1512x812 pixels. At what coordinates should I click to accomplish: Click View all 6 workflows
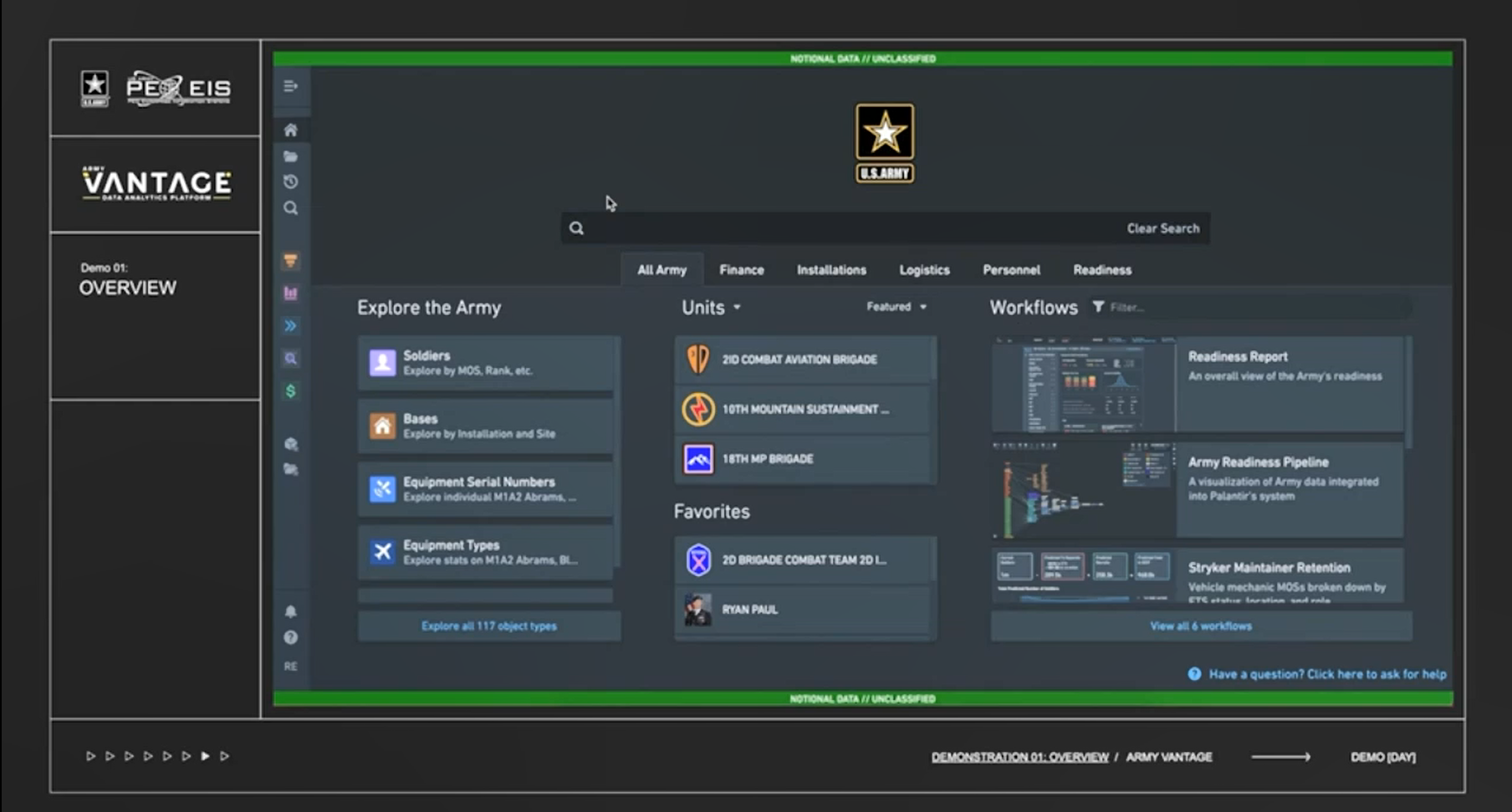tap(1201, 626)
